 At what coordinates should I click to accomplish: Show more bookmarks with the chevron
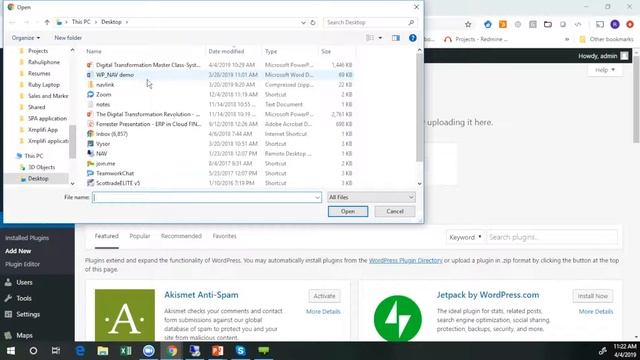point(567,39)
